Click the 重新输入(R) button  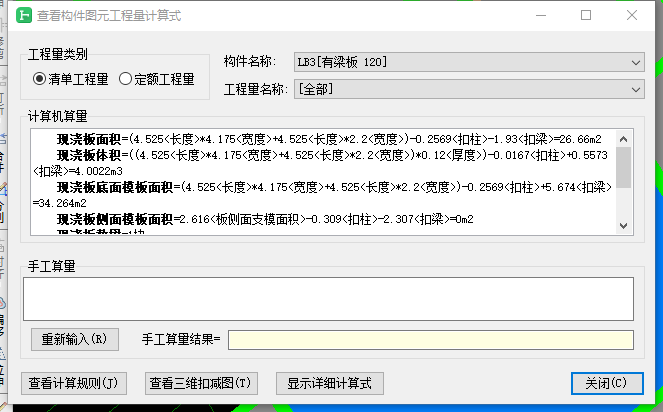click(75, 339)
